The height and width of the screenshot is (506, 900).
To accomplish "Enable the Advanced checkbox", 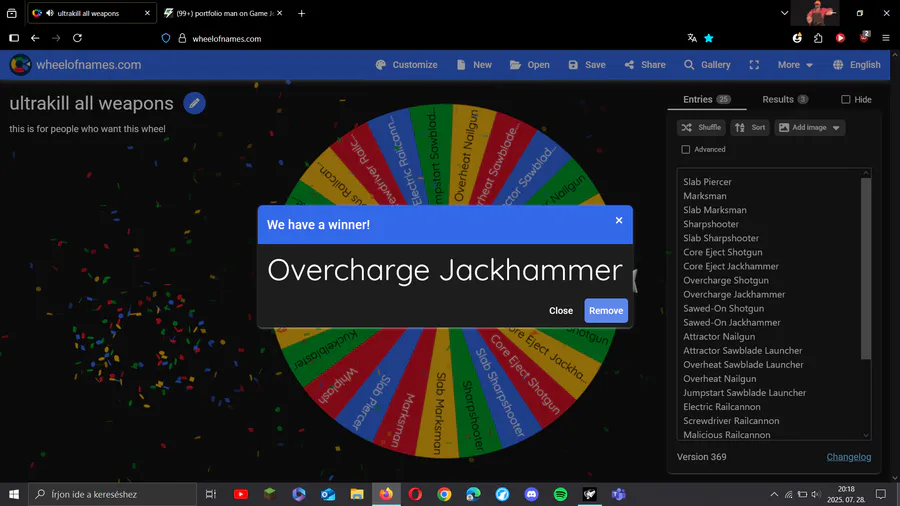I will pyautogui.click(x=685, y=149).
